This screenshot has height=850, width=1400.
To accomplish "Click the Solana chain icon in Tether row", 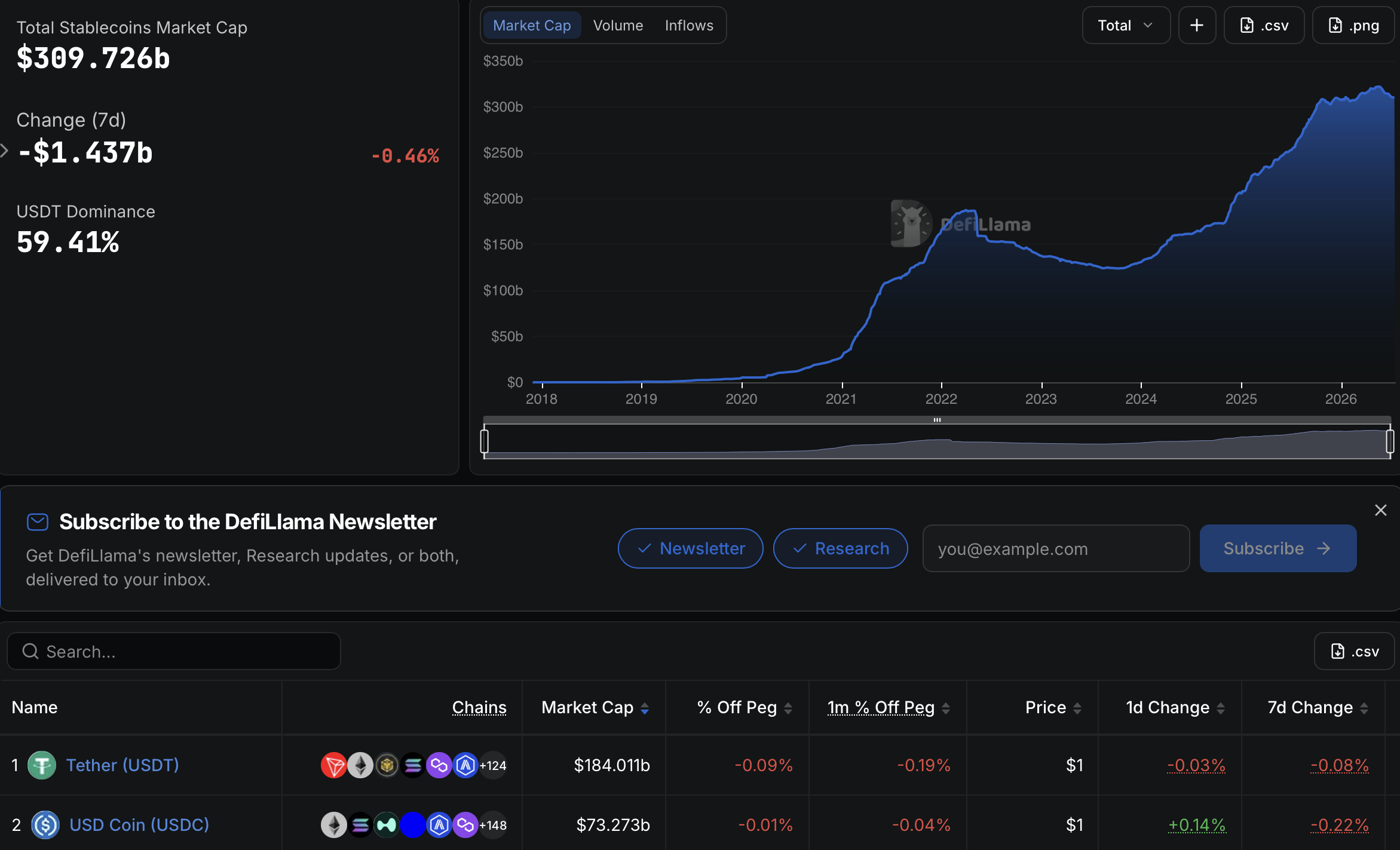I will tap(413, 765).
